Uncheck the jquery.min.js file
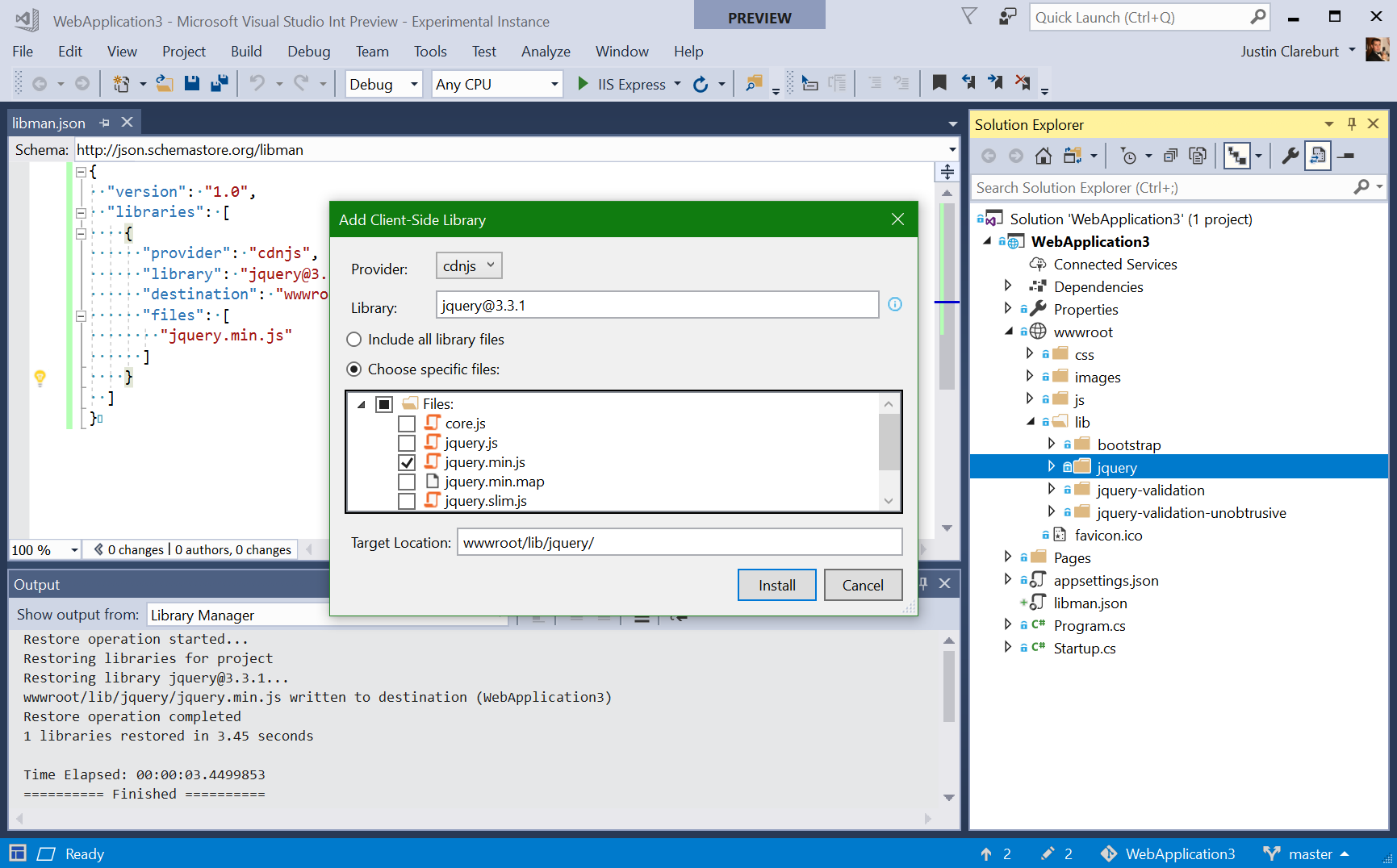The width and height of the screenshot is (1397, 868). (407, 461)
